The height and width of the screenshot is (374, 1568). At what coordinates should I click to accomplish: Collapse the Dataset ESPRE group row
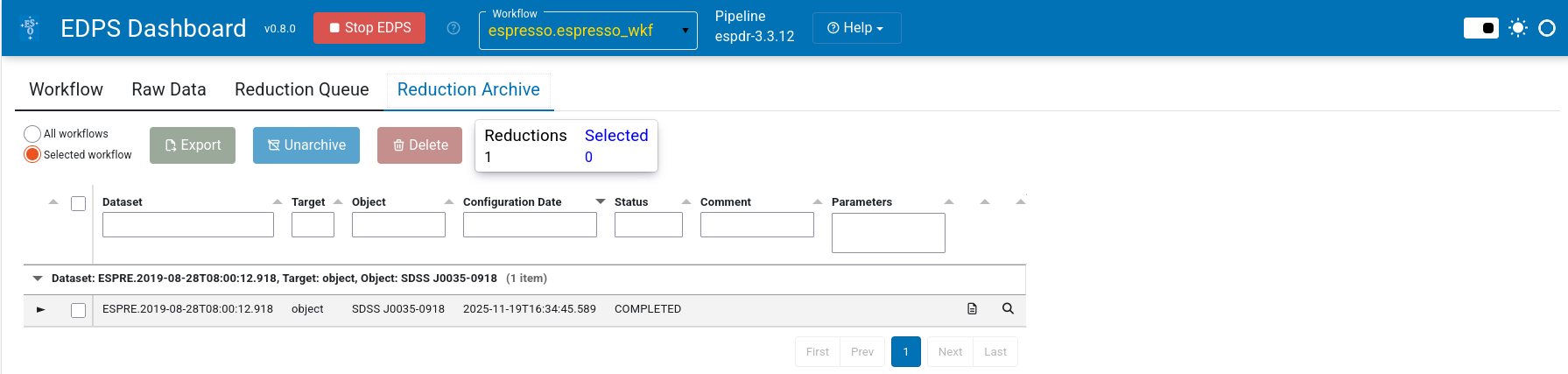[38, 279]
